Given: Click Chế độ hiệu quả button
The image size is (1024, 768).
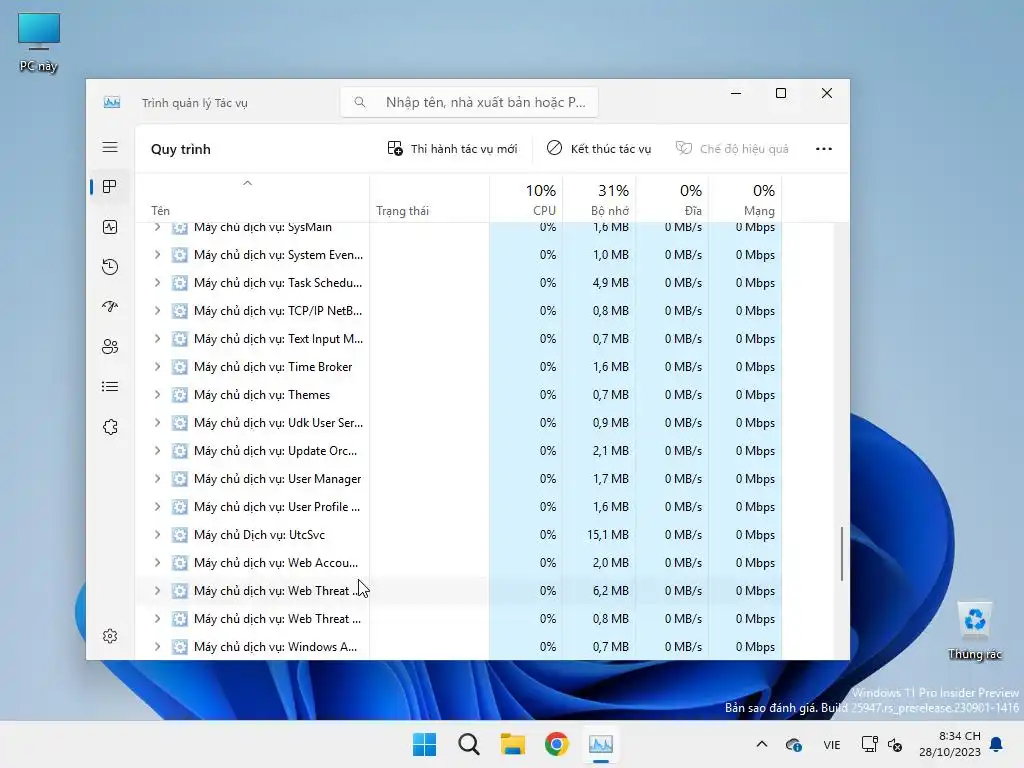Looking at the screenshot, I should tap(731, 149).
